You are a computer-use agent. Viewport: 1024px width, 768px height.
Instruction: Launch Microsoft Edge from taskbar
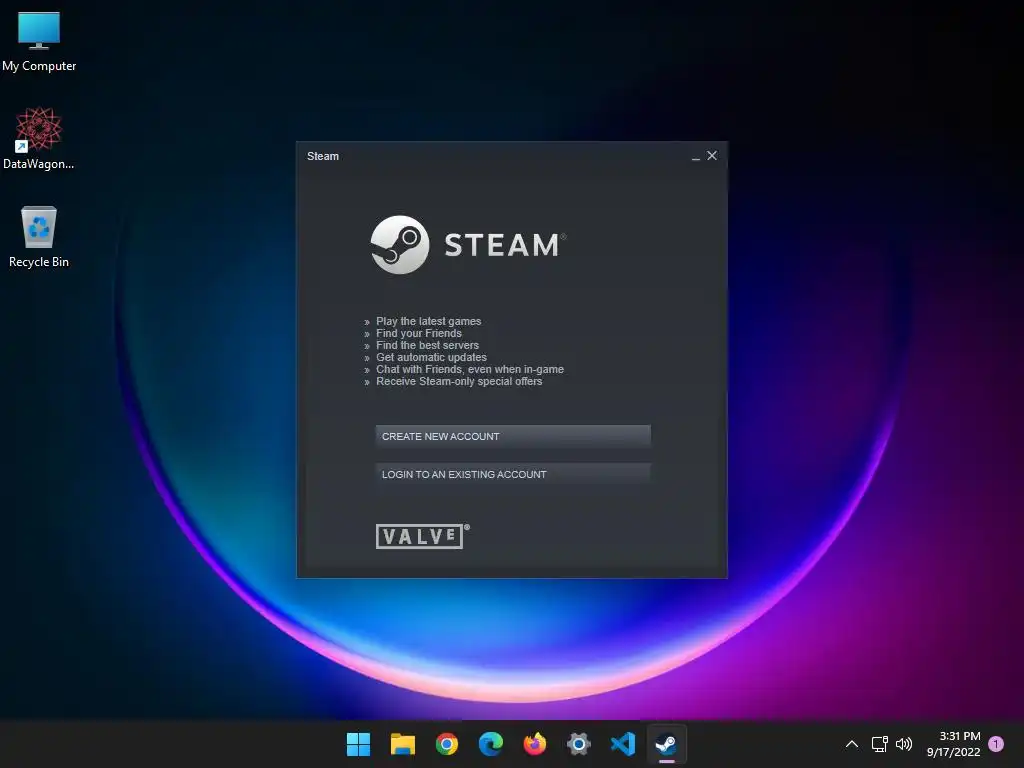click(x=490, y=744)
